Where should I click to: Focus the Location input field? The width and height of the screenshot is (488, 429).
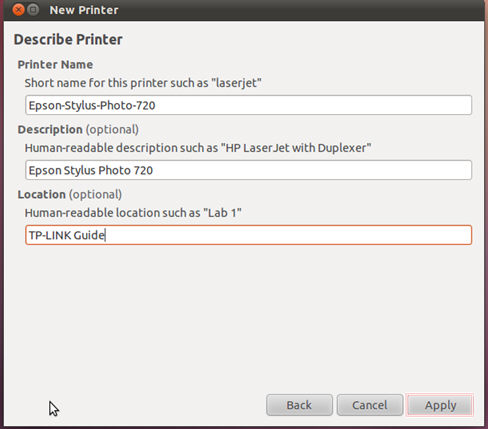tap(248, 235)
